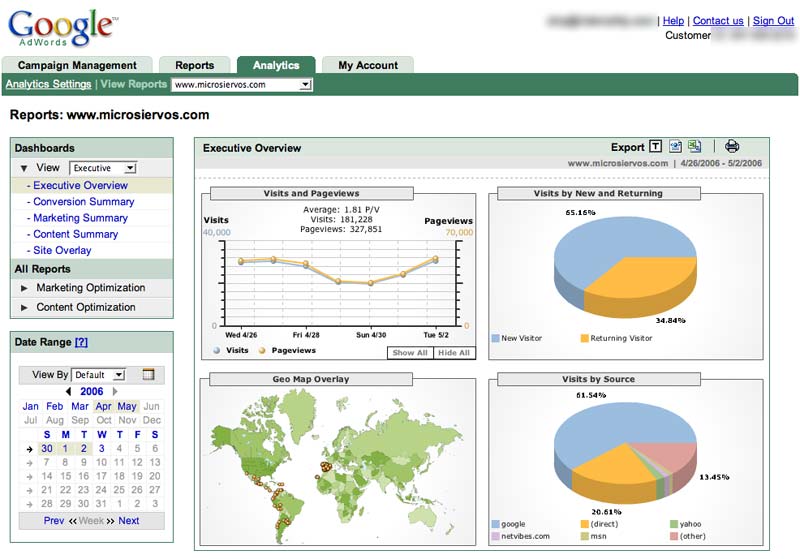Click year 2006 in calendar
This screenshot has height=559, width=800.
(92, 391)
